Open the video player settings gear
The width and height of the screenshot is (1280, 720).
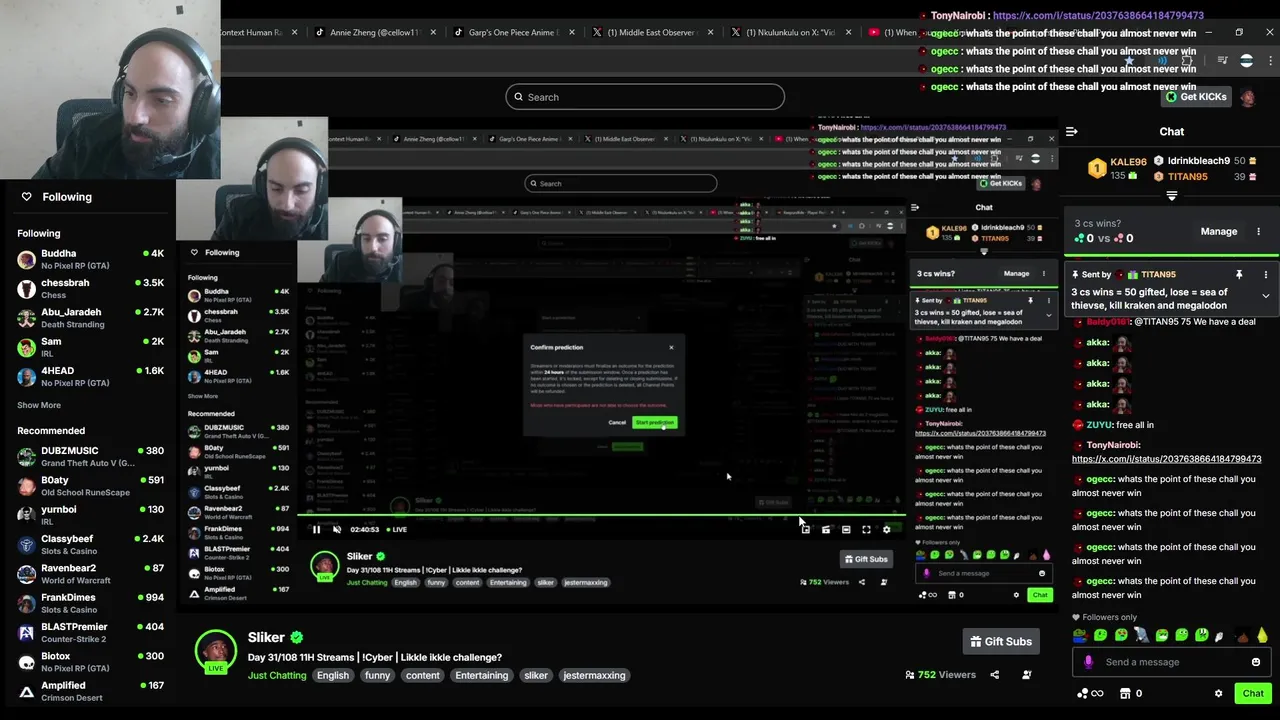(x=886, y=529)
